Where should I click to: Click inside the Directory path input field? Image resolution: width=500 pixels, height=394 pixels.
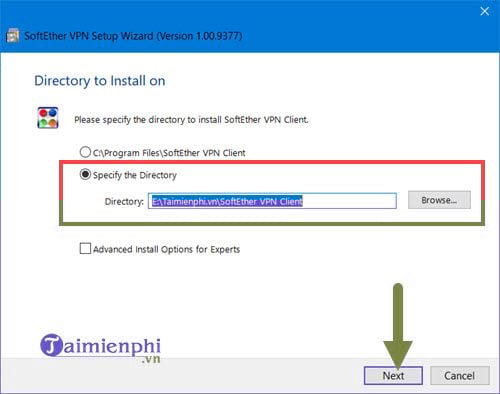point(272,201)
